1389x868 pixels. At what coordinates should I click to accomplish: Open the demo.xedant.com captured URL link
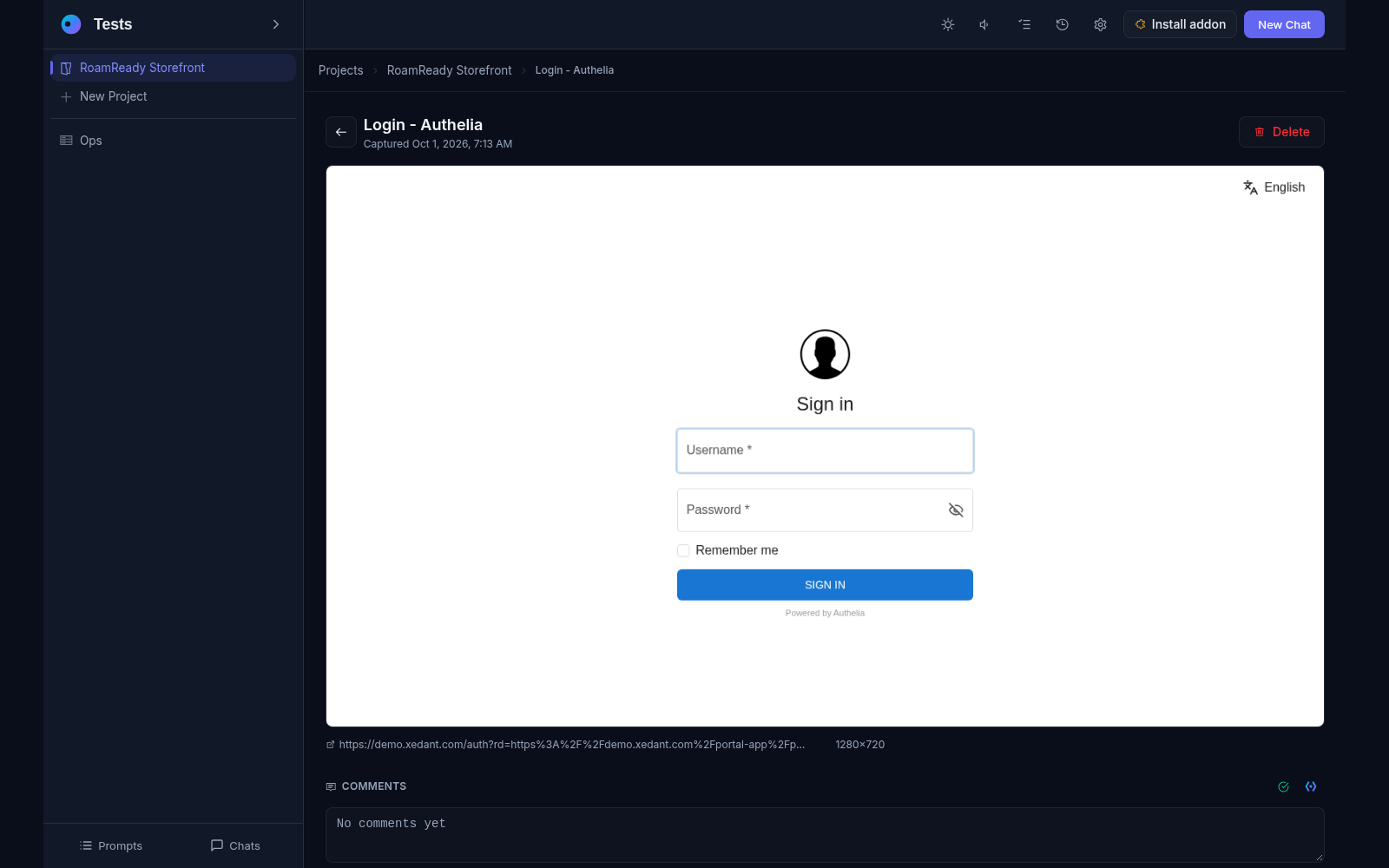click(571, 745)
